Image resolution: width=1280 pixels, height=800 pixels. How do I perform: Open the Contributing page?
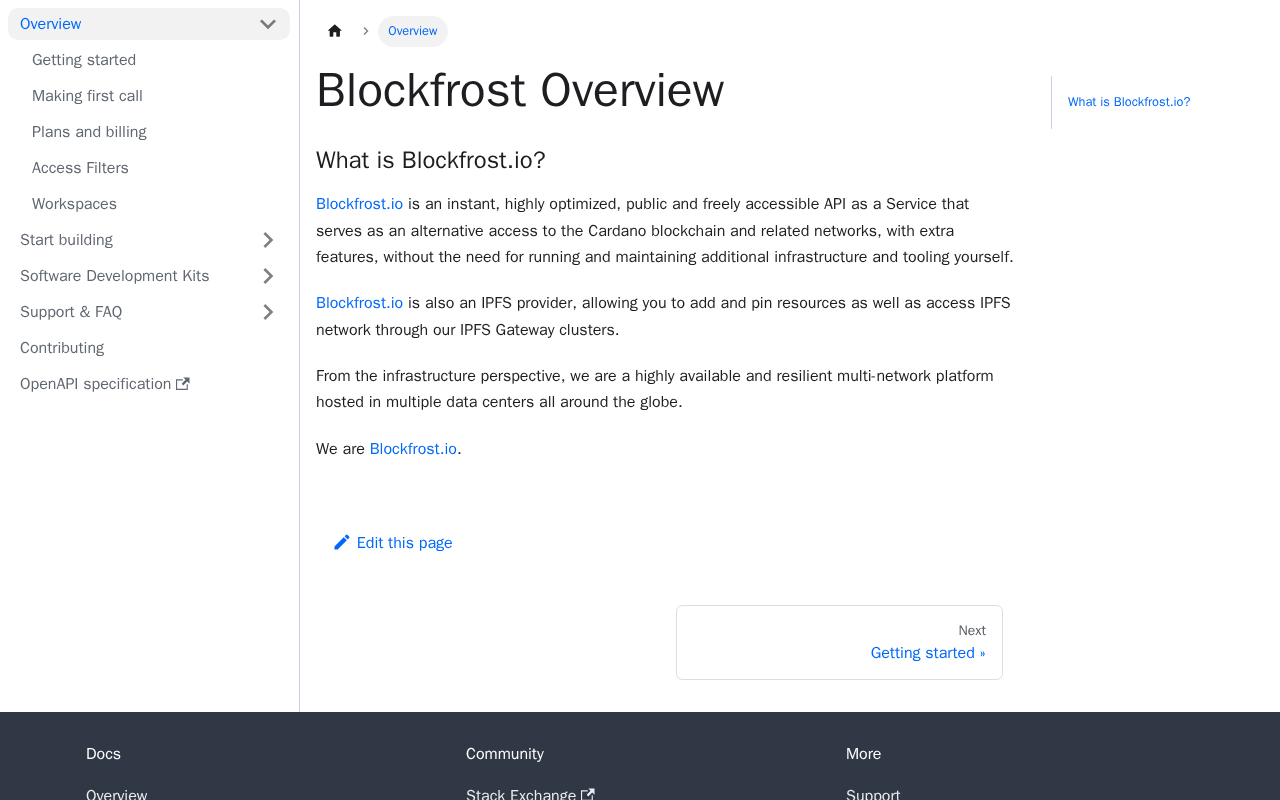coord(62,348)
